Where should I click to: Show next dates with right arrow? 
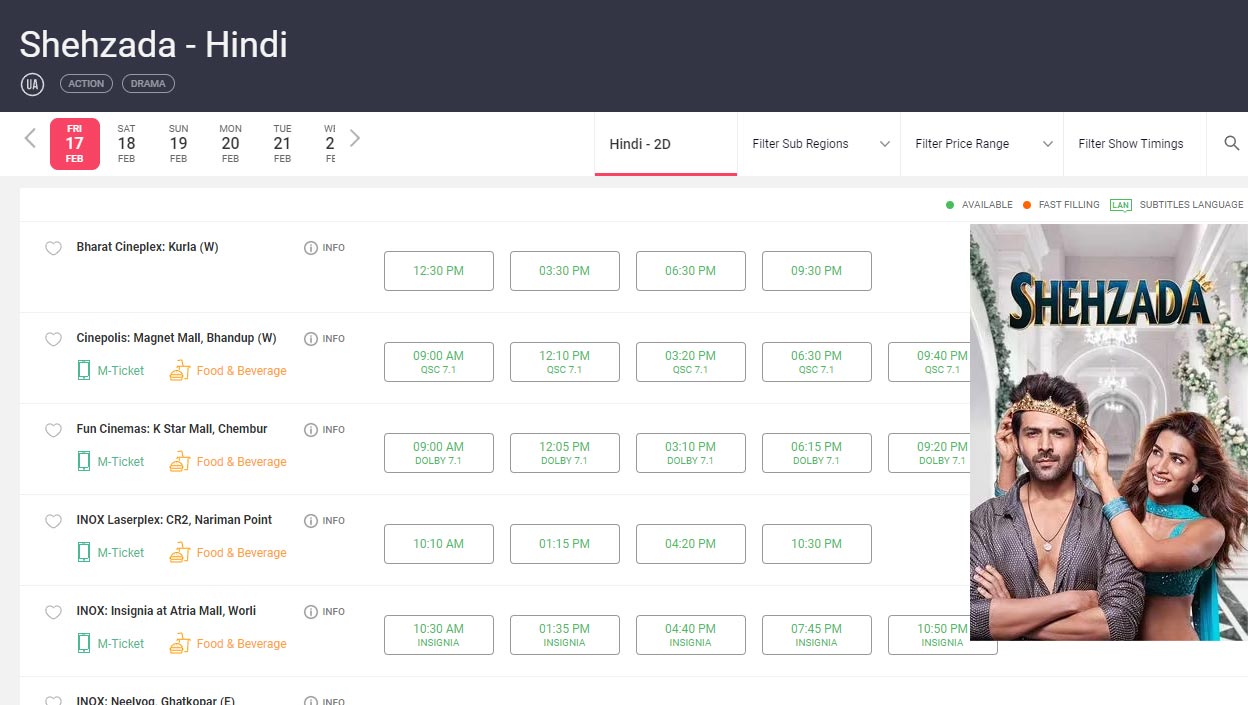pos(354,138)
